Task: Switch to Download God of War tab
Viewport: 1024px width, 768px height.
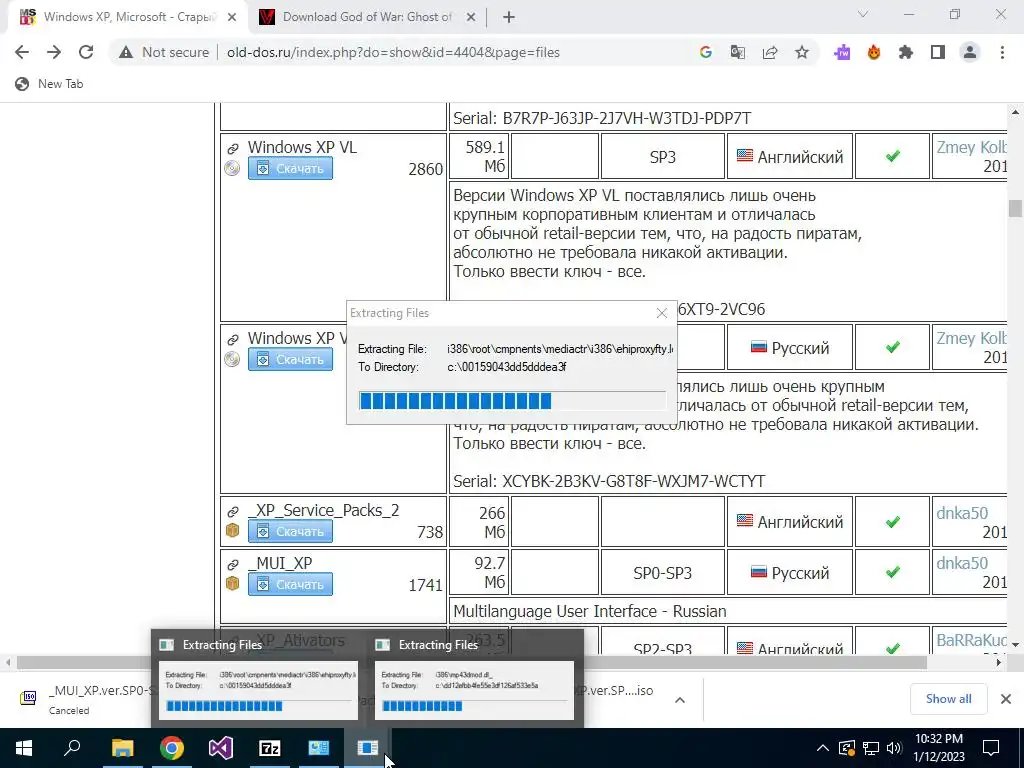Action: click(367, 17)
